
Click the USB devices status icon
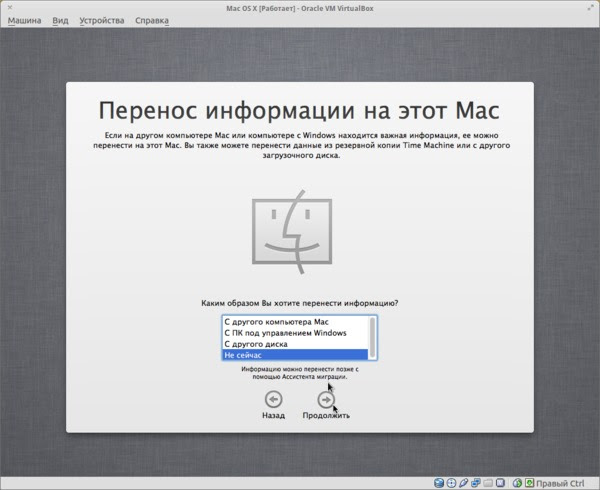coord(463,483)
